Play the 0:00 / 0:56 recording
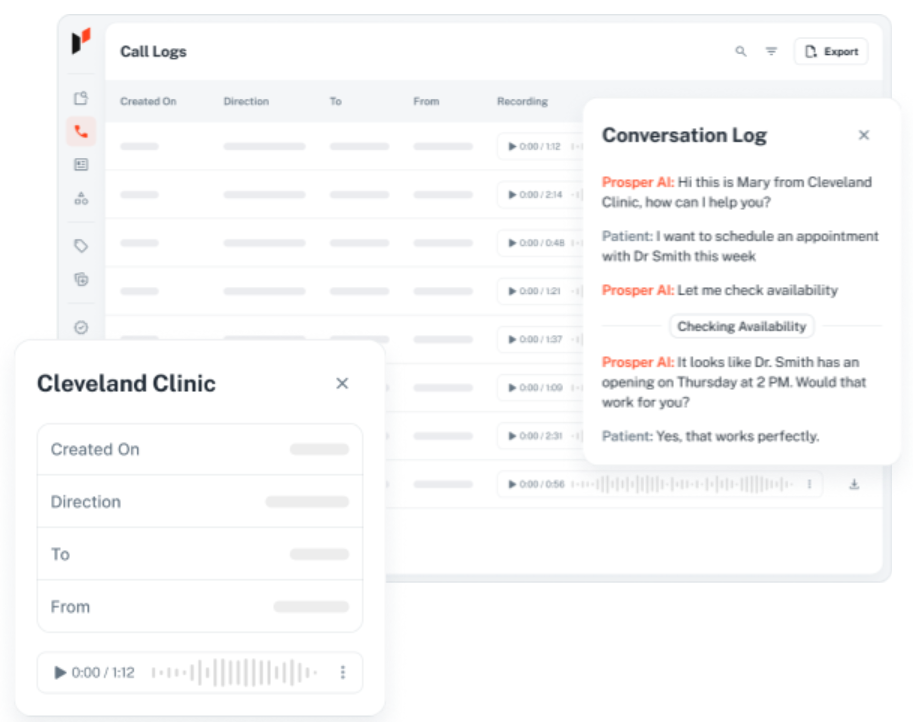Viewport: 913px width, 722px height. pos(512,484)
